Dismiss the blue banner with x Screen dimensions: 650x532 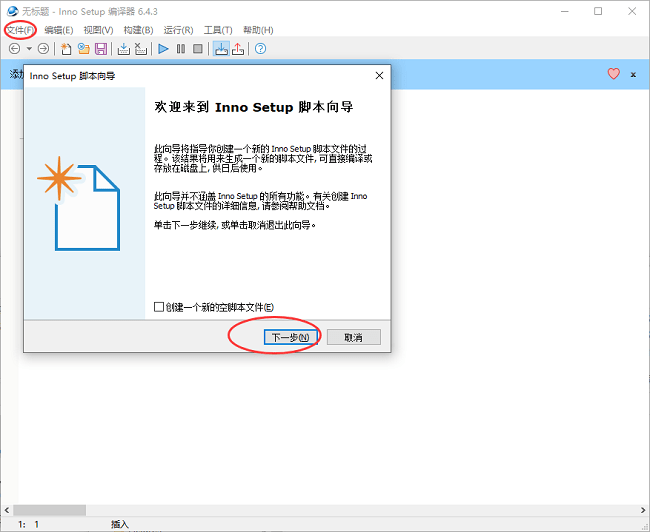click(x=633, y=75)
